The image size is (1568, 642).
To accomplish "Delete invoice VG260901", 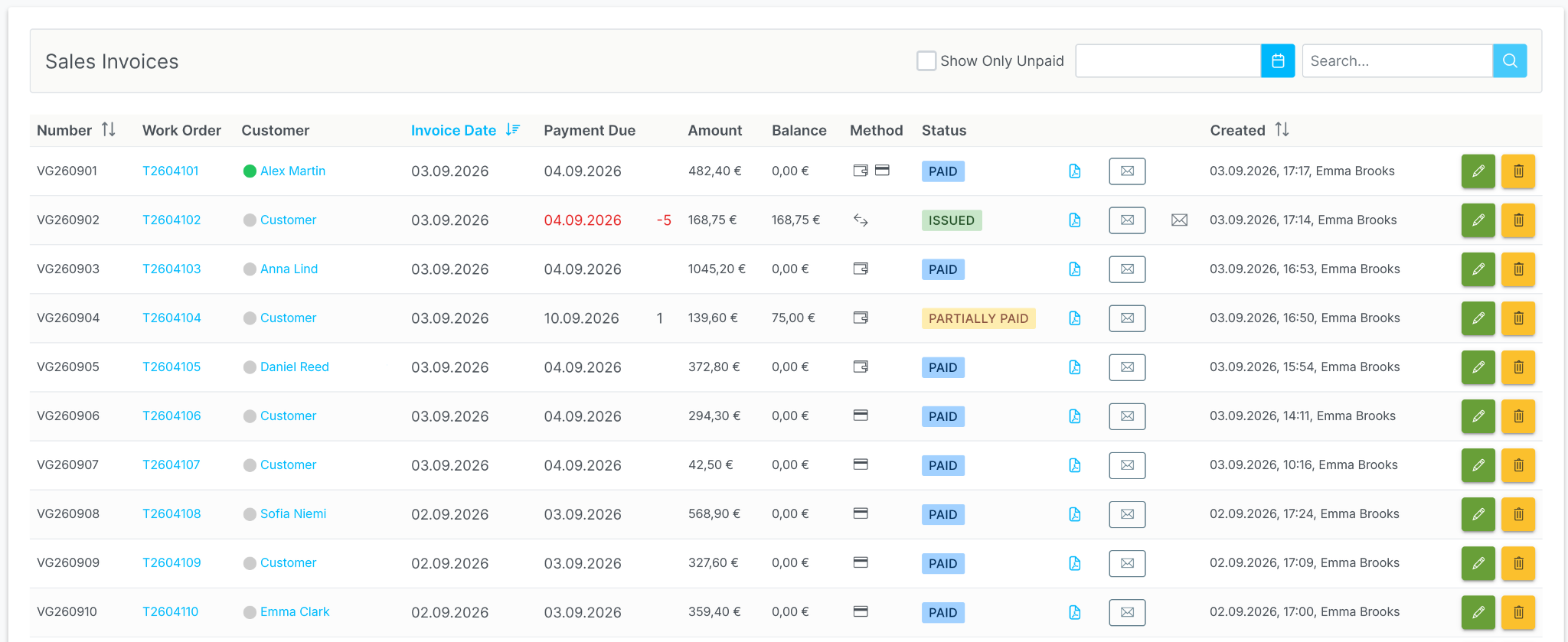I will tap(1518, 171).
